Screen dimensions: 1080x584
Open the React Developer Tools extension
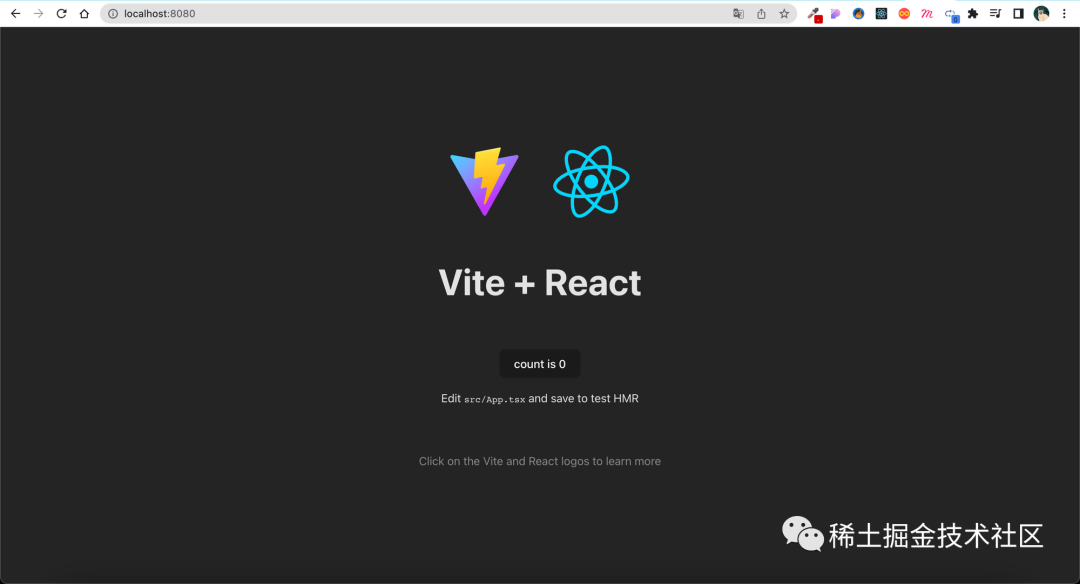(881, 13)
